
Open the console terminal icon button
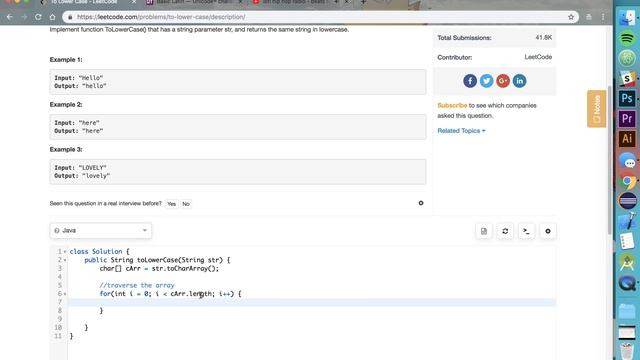pos(526,231)
